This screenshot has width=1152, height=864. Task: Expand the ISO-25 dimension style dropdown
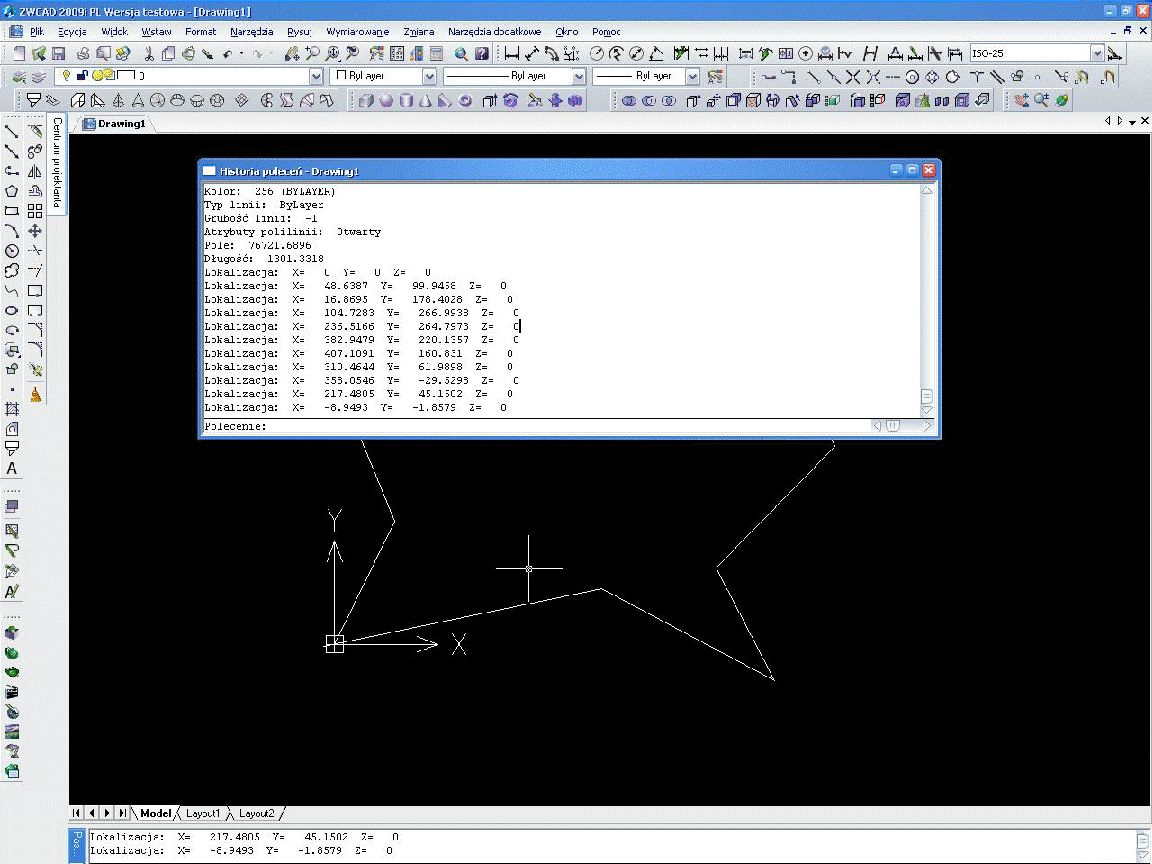[1097, 54]
